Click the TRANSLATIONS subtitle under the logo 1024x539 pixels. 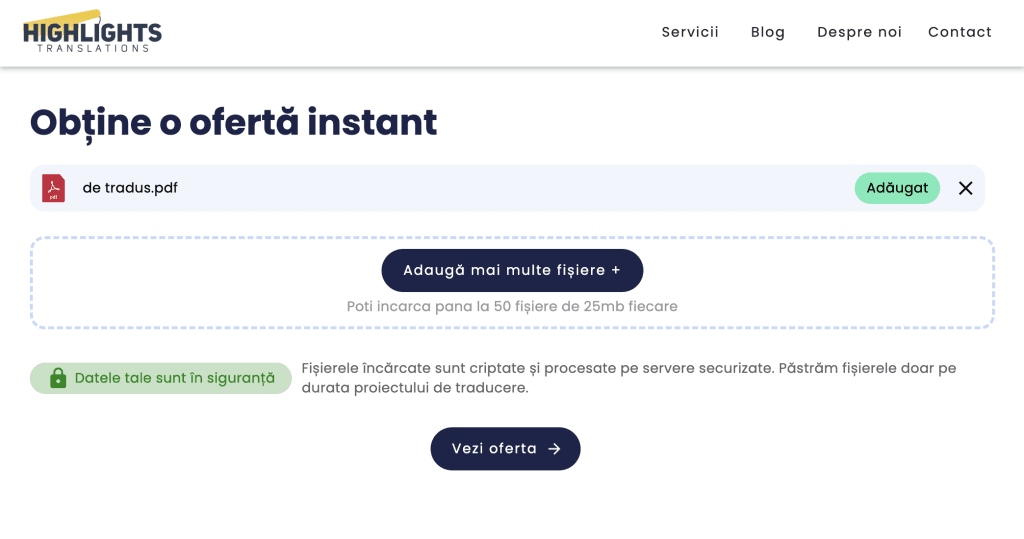tap(93, 48)
